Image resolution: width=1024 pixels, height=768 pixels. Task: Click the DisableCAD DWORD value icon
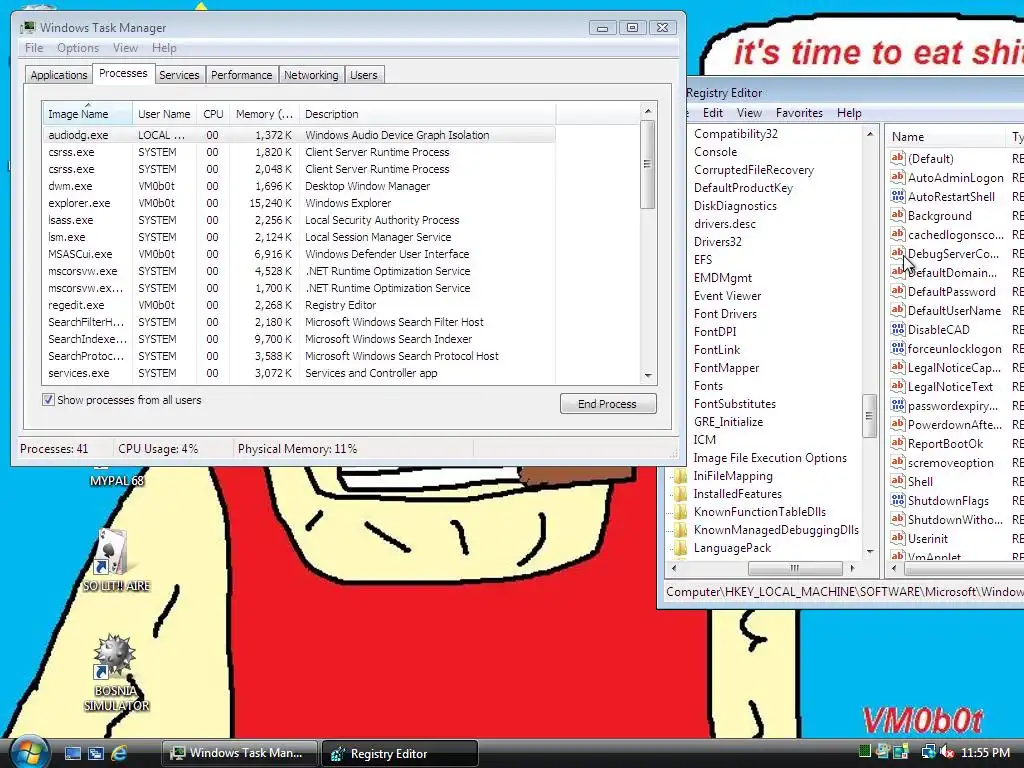(898, 329)
